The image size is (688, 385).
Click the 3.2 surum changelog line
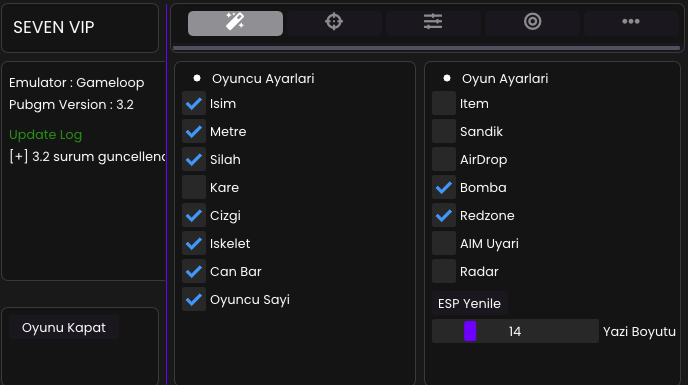[88, 157]
